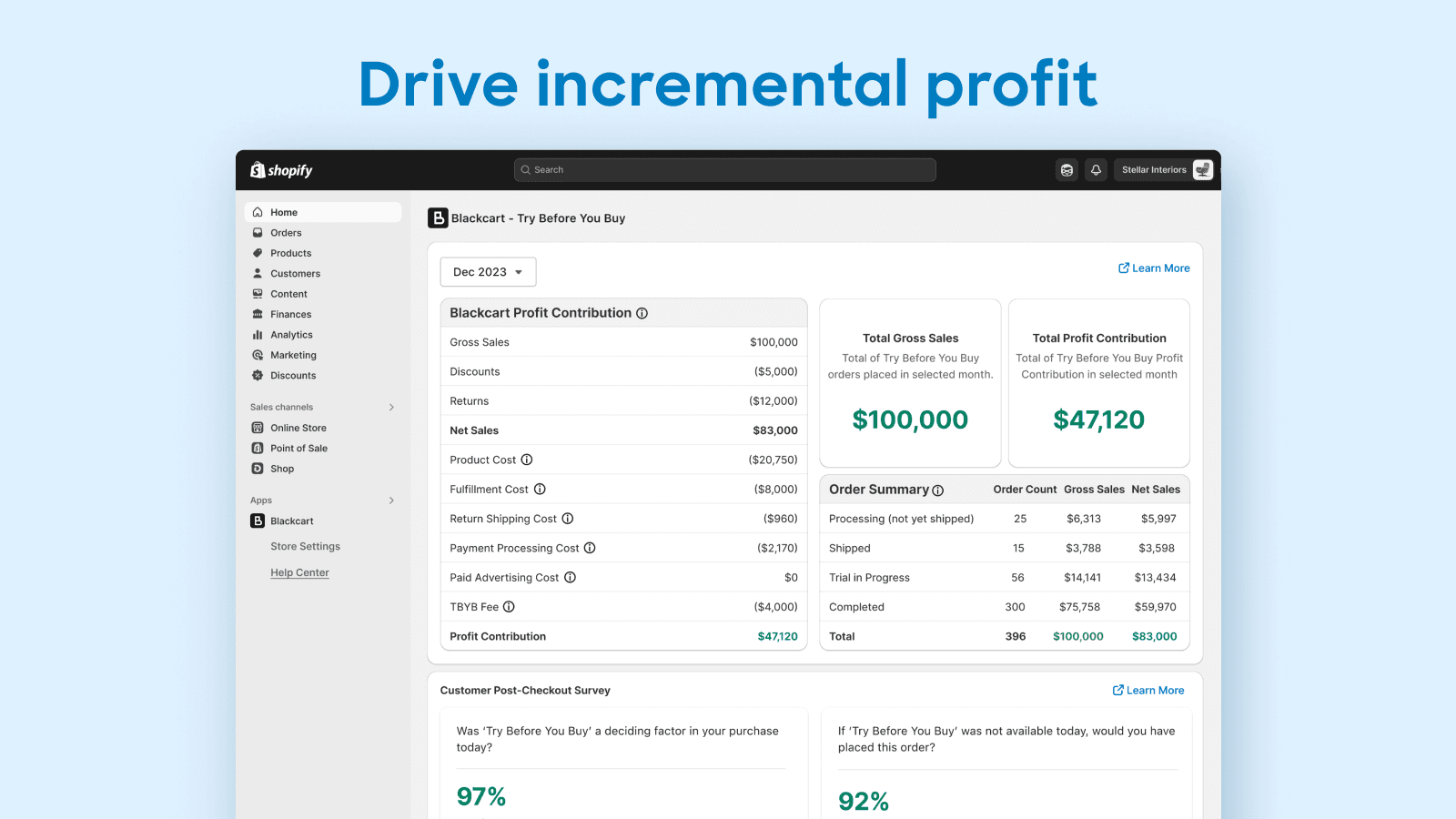Open the Stellar Interiors account menu
This screenshot has height=819, width=1456.
pos(1164,170)
